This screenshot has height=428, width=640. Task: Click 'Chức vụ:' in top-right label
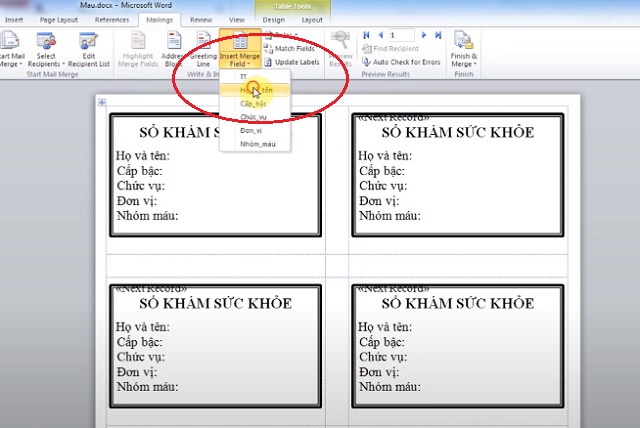[383, 186]
